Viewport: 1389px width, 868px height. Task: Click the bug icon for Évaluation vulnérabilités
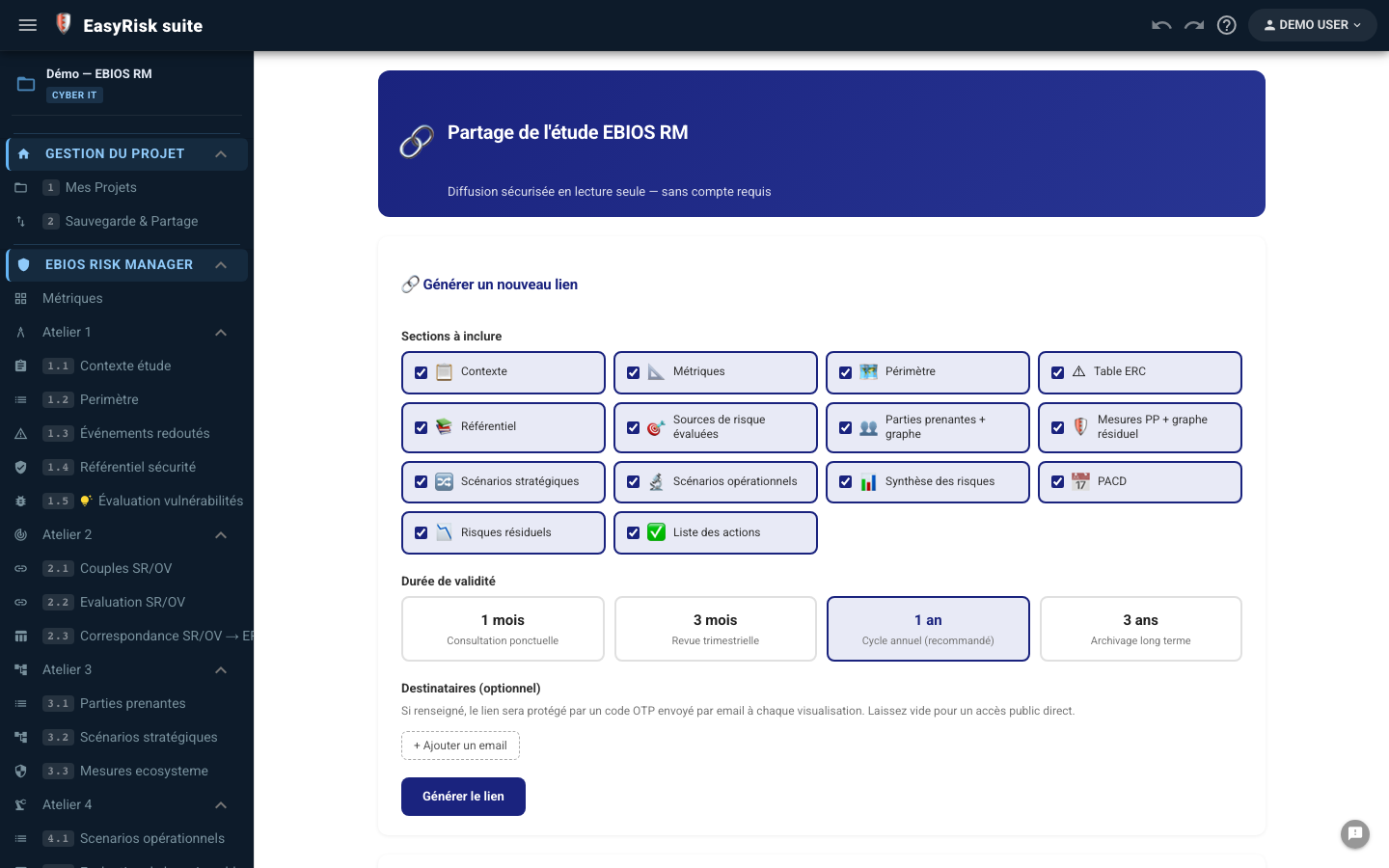point(20,502)
